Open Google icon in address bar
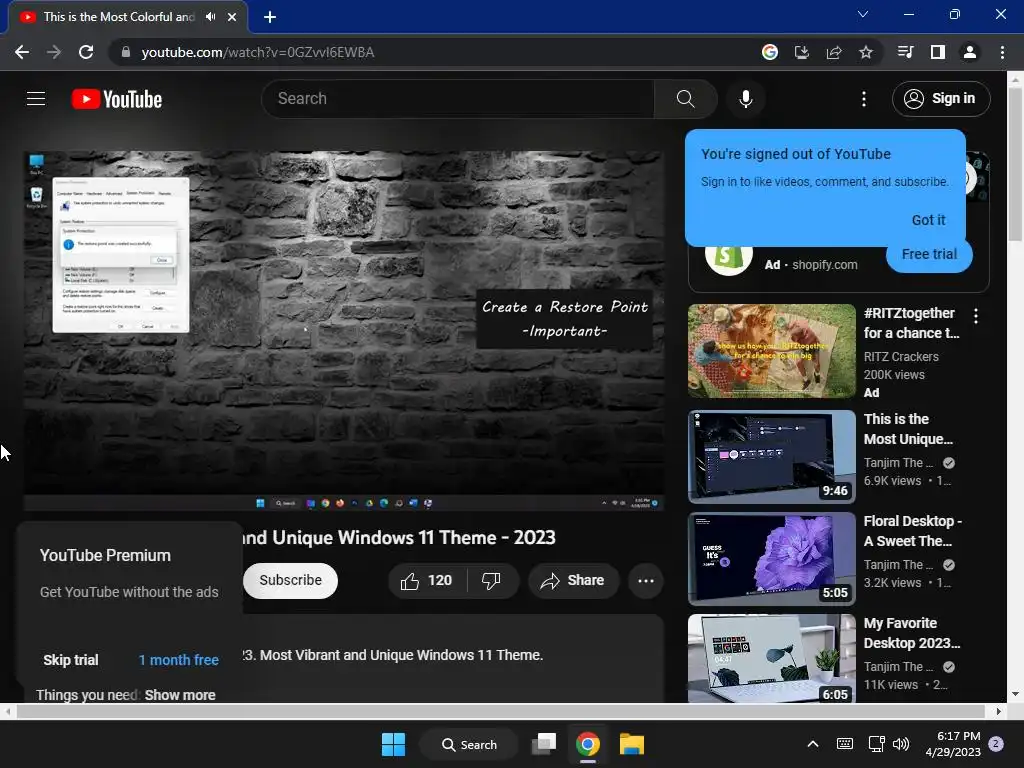 tap(769, 52)
